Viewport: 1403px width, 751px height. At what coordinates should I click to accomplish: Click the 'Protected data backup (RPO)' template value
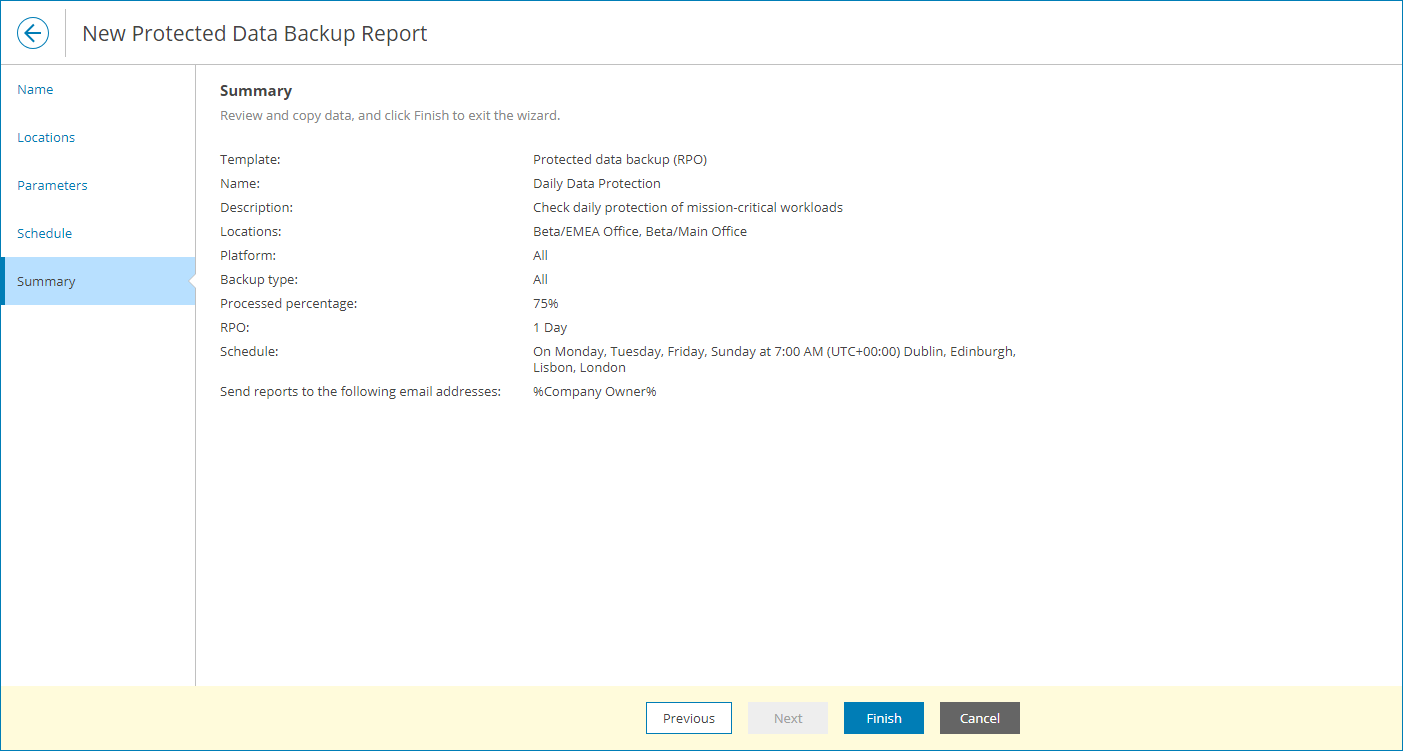(x=620, y=159)
